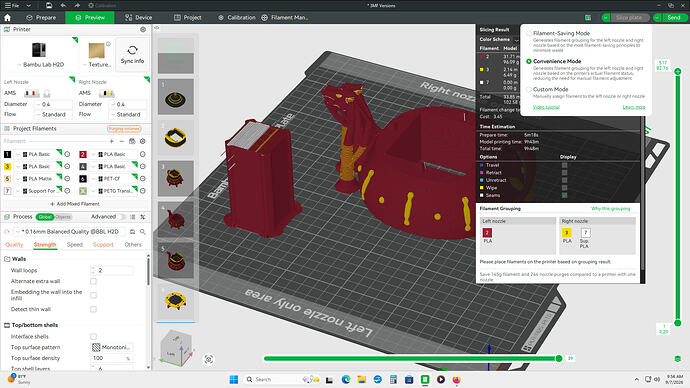Image resolution: width=690 pixels, height=388 pixels.
Task: Enable the Travel display checkbox
Action: pos(565,165)
